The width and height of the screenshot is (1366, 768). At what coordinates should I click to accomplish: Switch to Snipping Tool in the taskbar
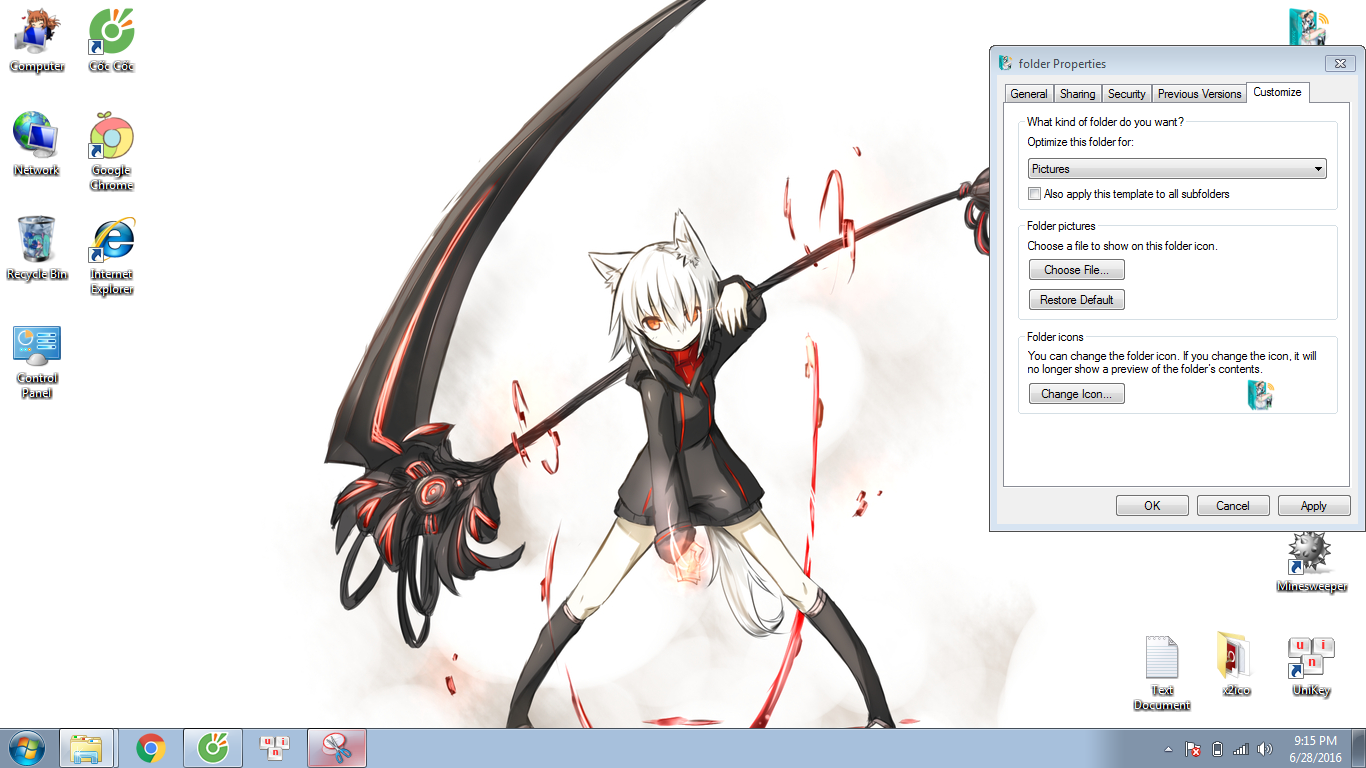pyautogui.click(x=337, y=748)
